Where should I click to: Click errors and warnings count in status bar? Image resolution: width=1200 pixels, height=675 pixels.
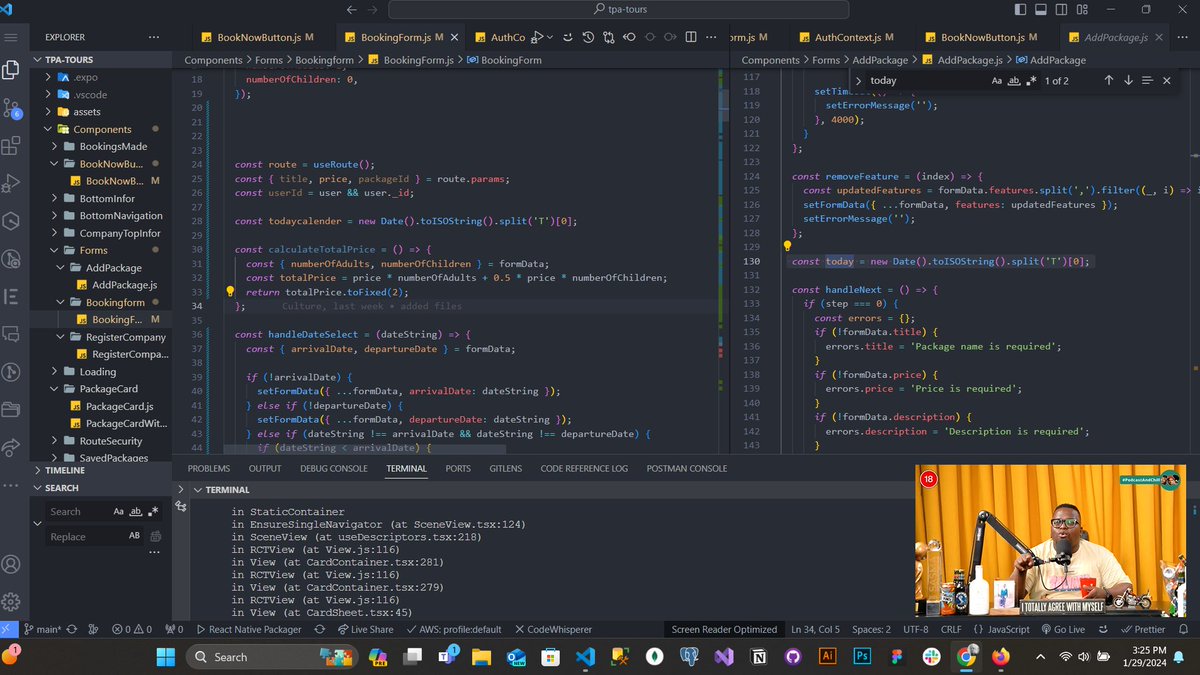(x=133, y=629)
